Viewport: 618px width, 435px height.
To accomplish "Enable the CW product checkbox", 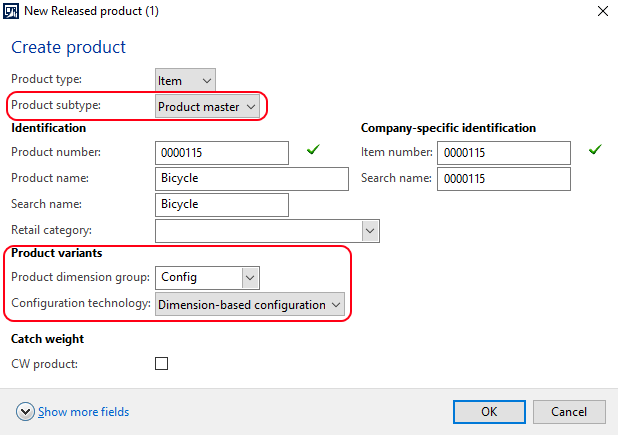I will [162, 363].
